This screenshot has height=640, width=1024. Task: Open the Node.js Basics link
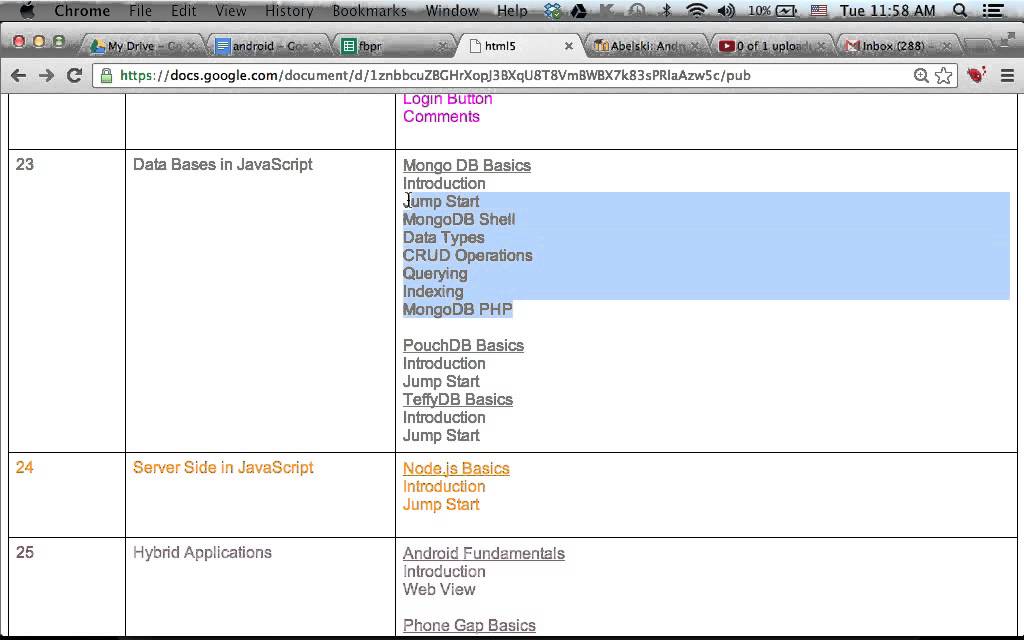(456, 469)
